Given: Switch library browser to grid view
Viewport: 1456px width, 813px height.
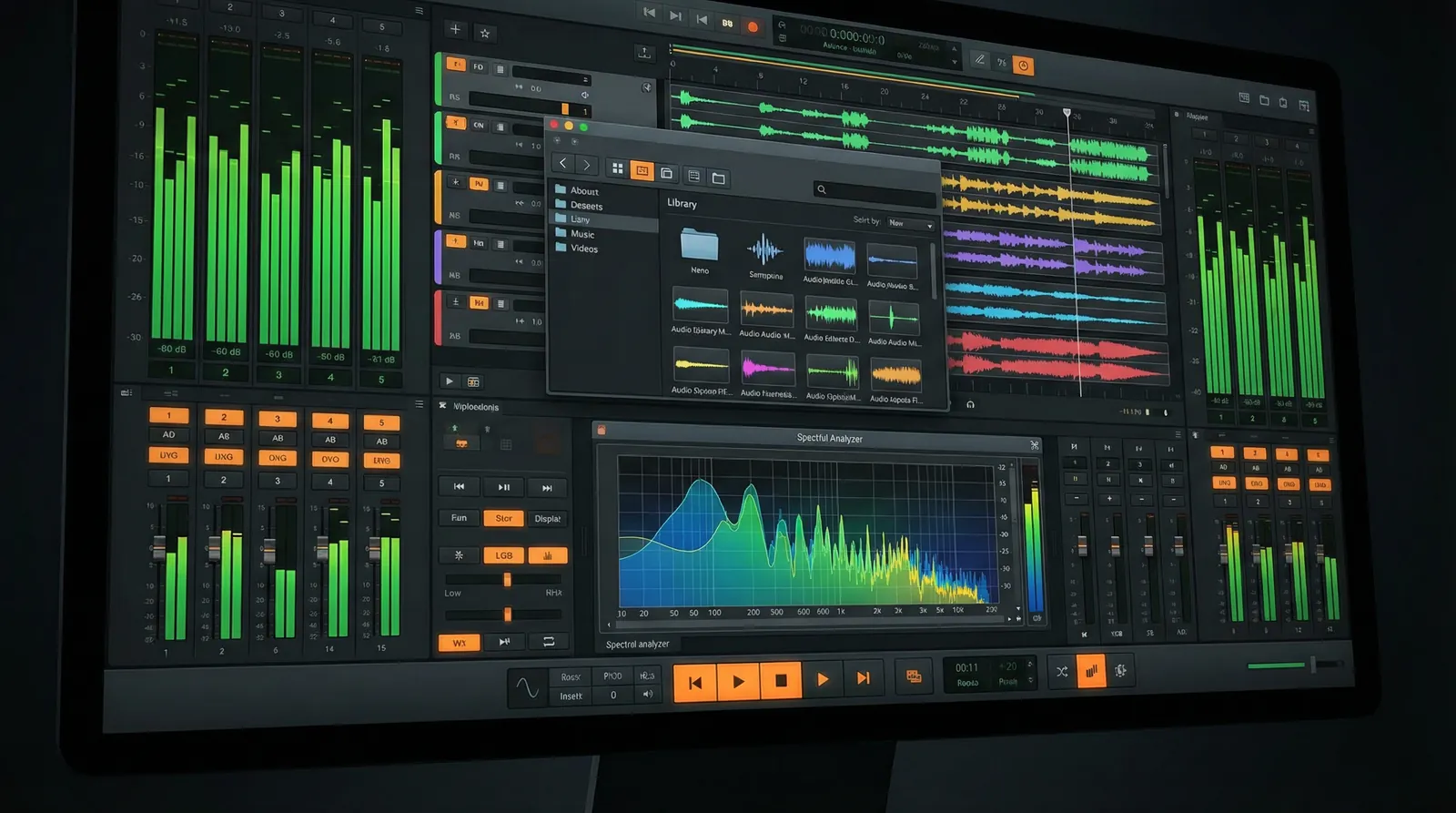Looking at the screenshot, I should (617, 168).
